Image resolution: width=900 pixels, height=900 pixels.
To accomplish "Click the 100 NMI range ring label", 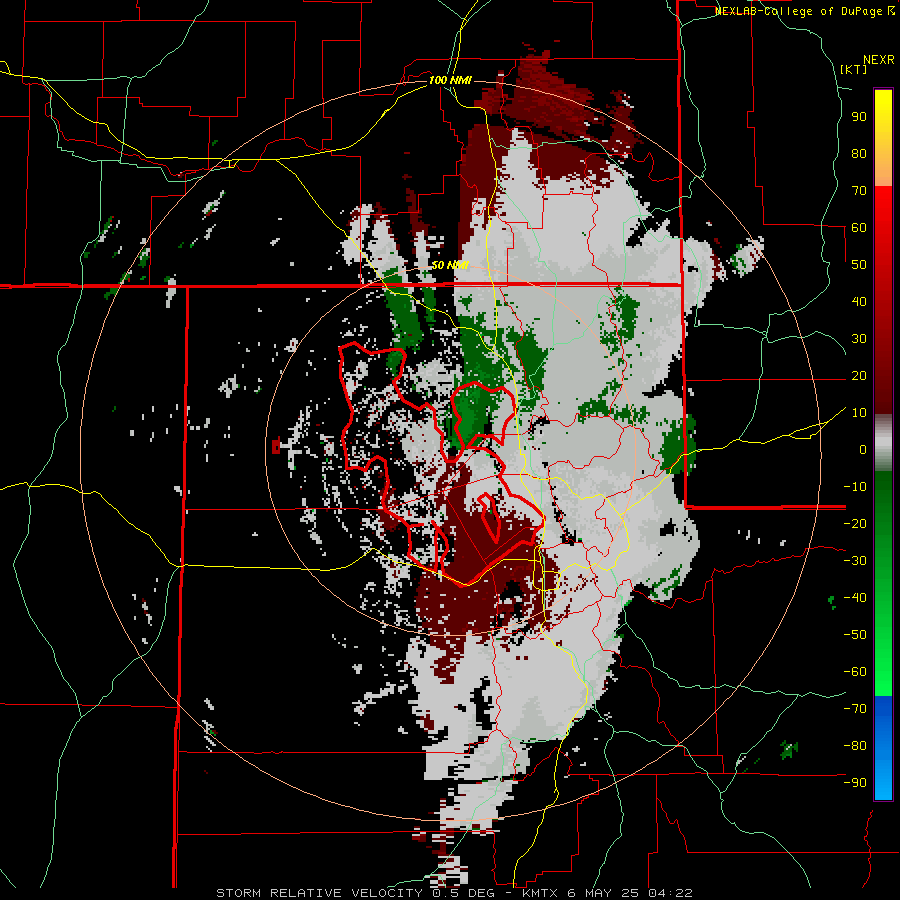I will click(450, 80).
